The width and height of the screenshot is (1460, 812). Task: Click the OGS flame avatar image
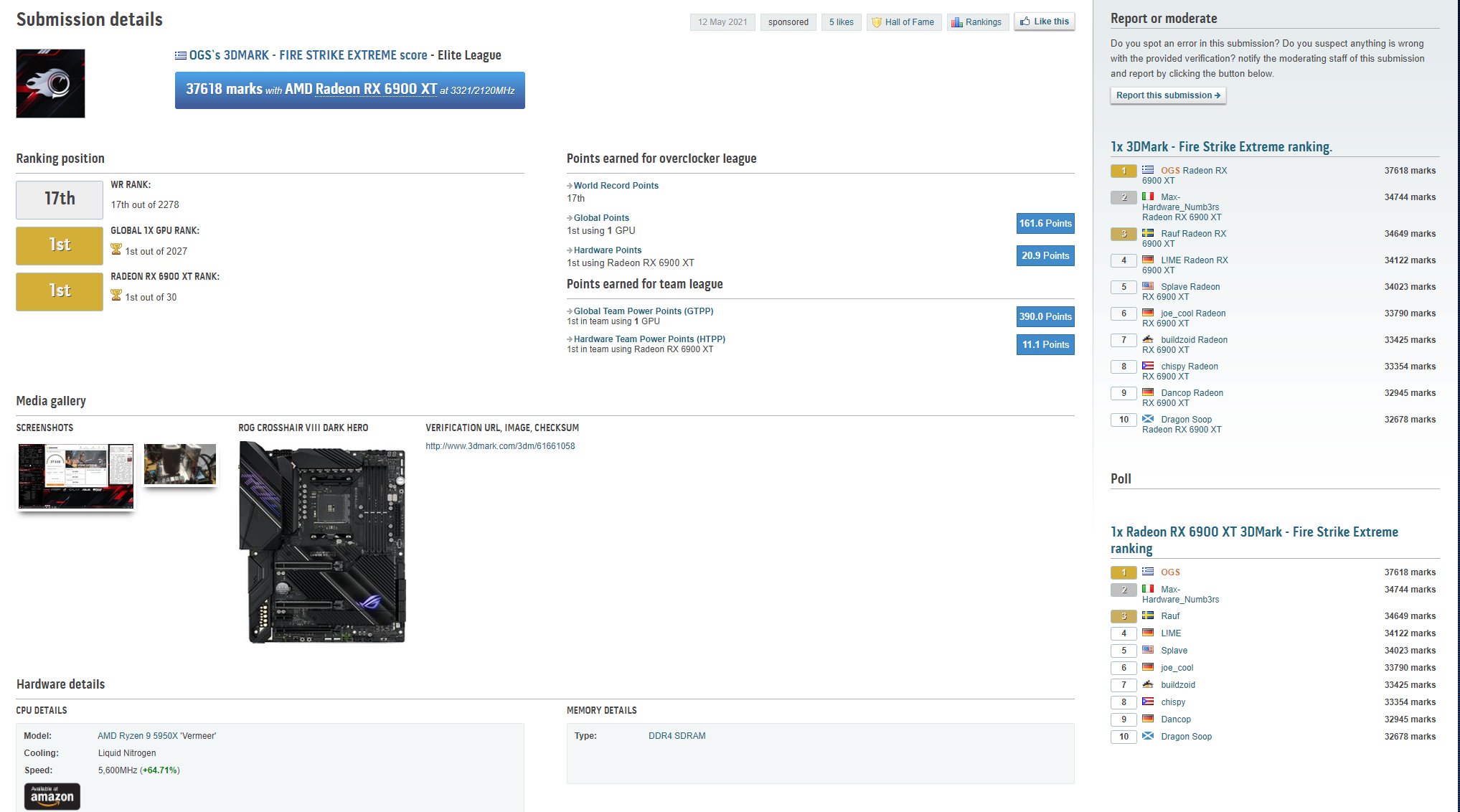point(50,83)
